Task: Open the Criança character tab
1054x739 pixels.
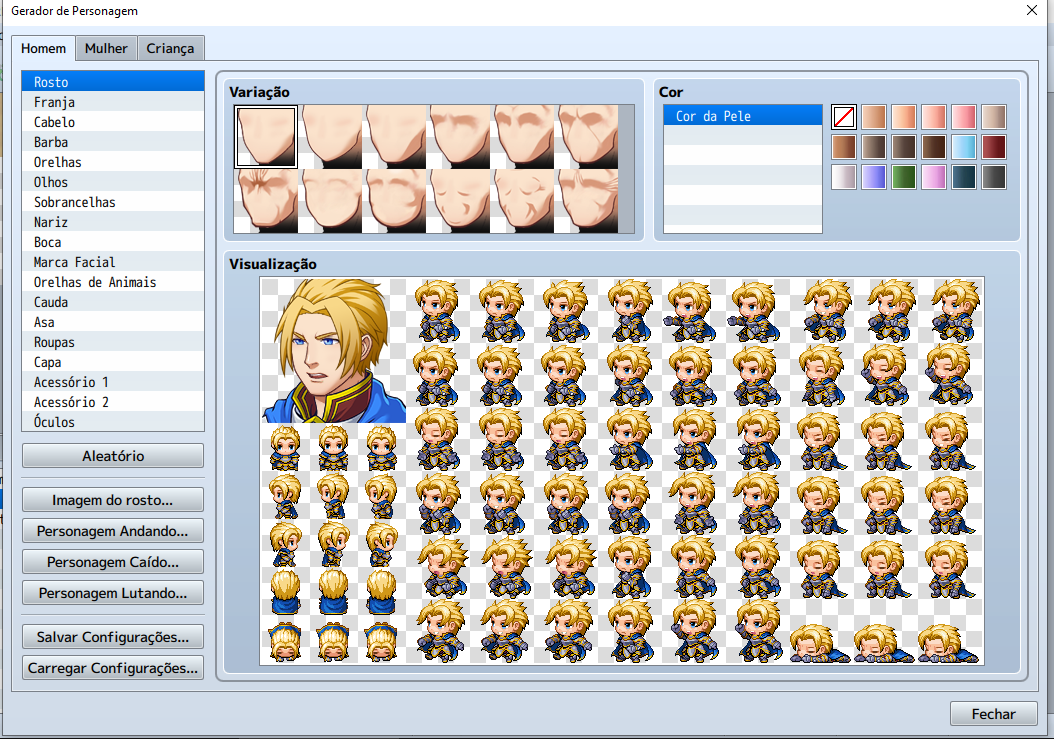Action: coord(170,47)
